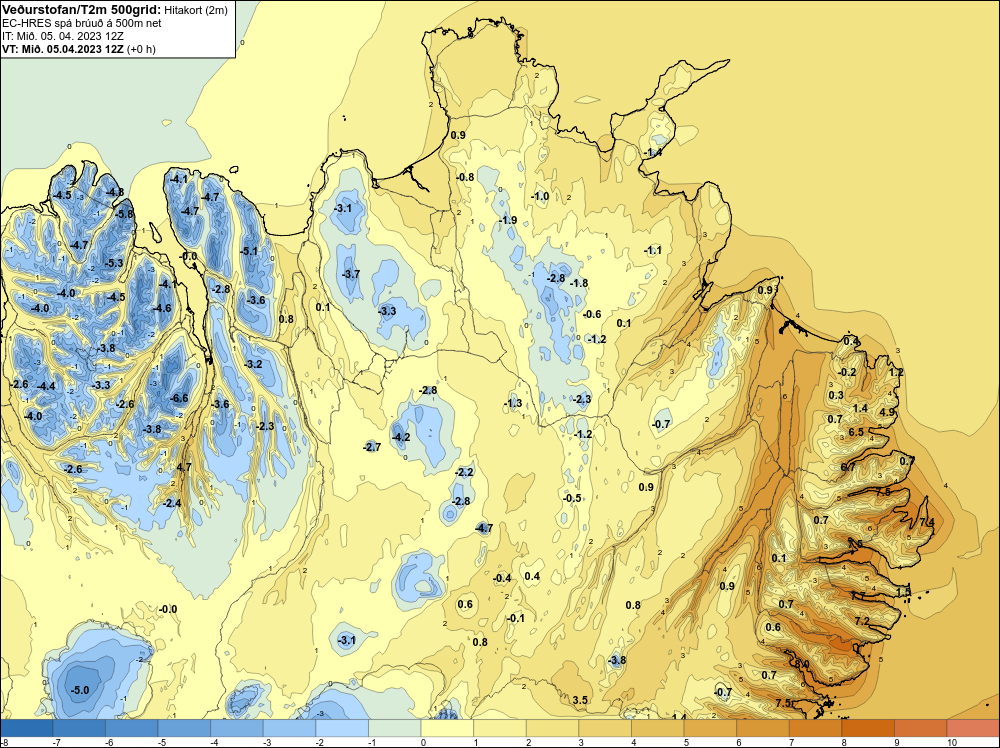Image resolution: width=1000 pixels, height=748 pixels.
Task: Click the '-5.1' temperature value
Action: (249, 251)
